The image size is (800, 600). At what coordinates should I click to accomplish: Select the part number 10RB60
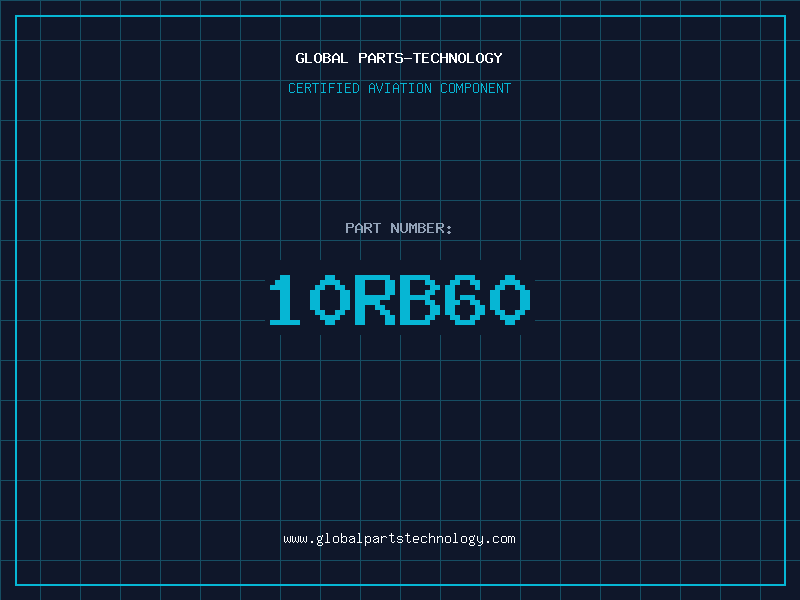point(400,299)
